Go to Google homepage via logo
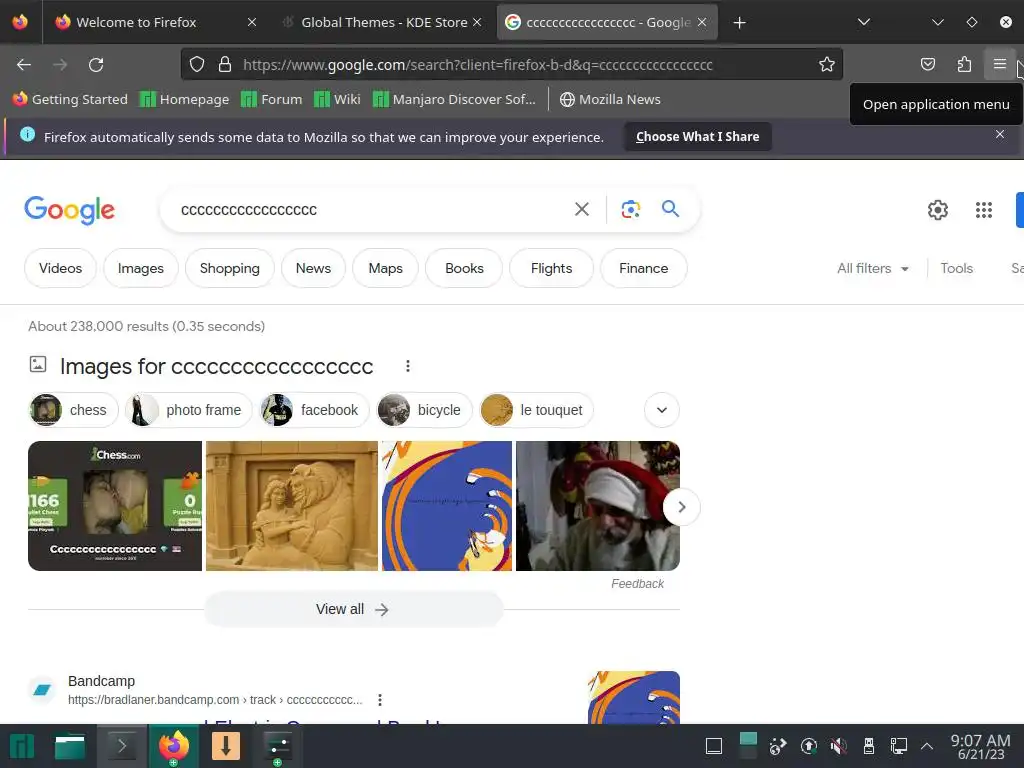This screenshot has height=768, width=1024. (x=69, y=210)
